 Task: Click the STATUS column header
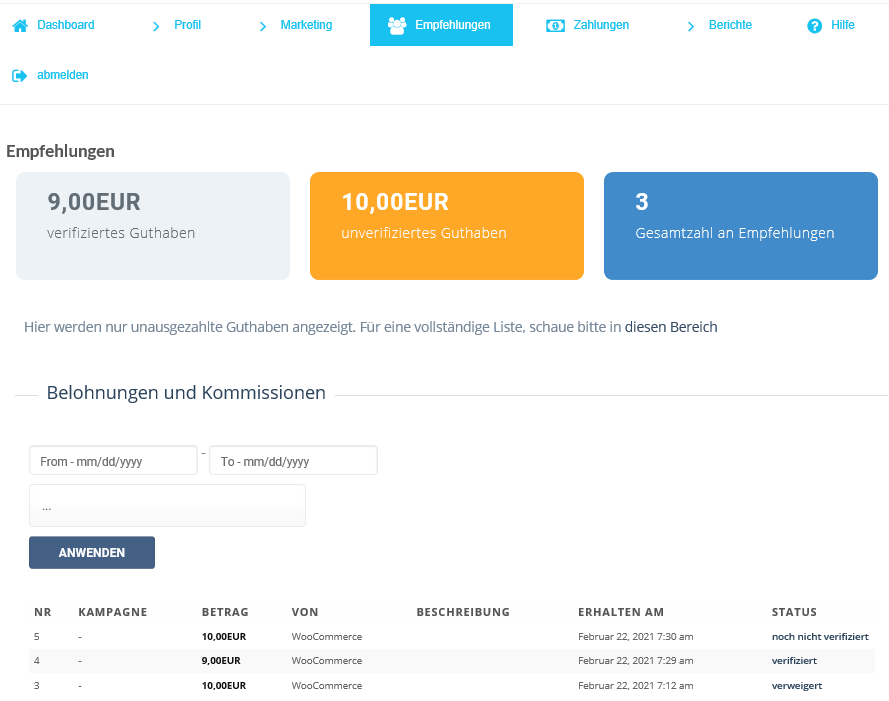794,612
